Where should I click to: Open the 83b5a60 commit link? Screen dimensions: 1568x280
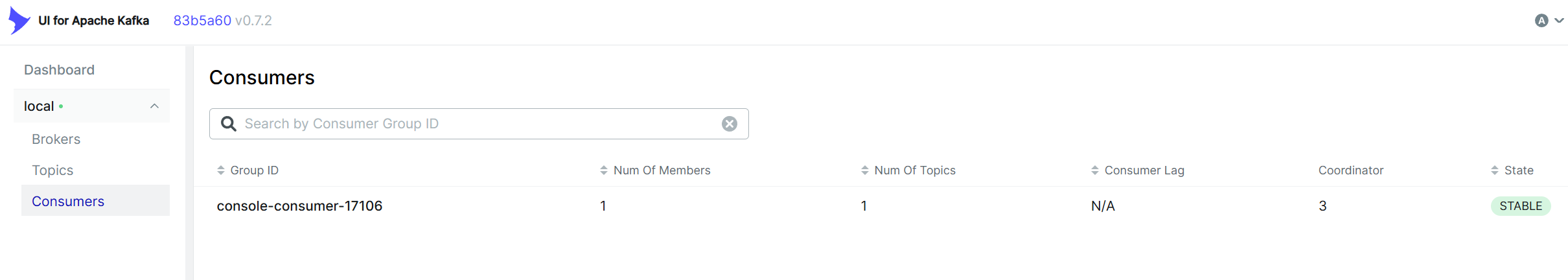point(202,21)
